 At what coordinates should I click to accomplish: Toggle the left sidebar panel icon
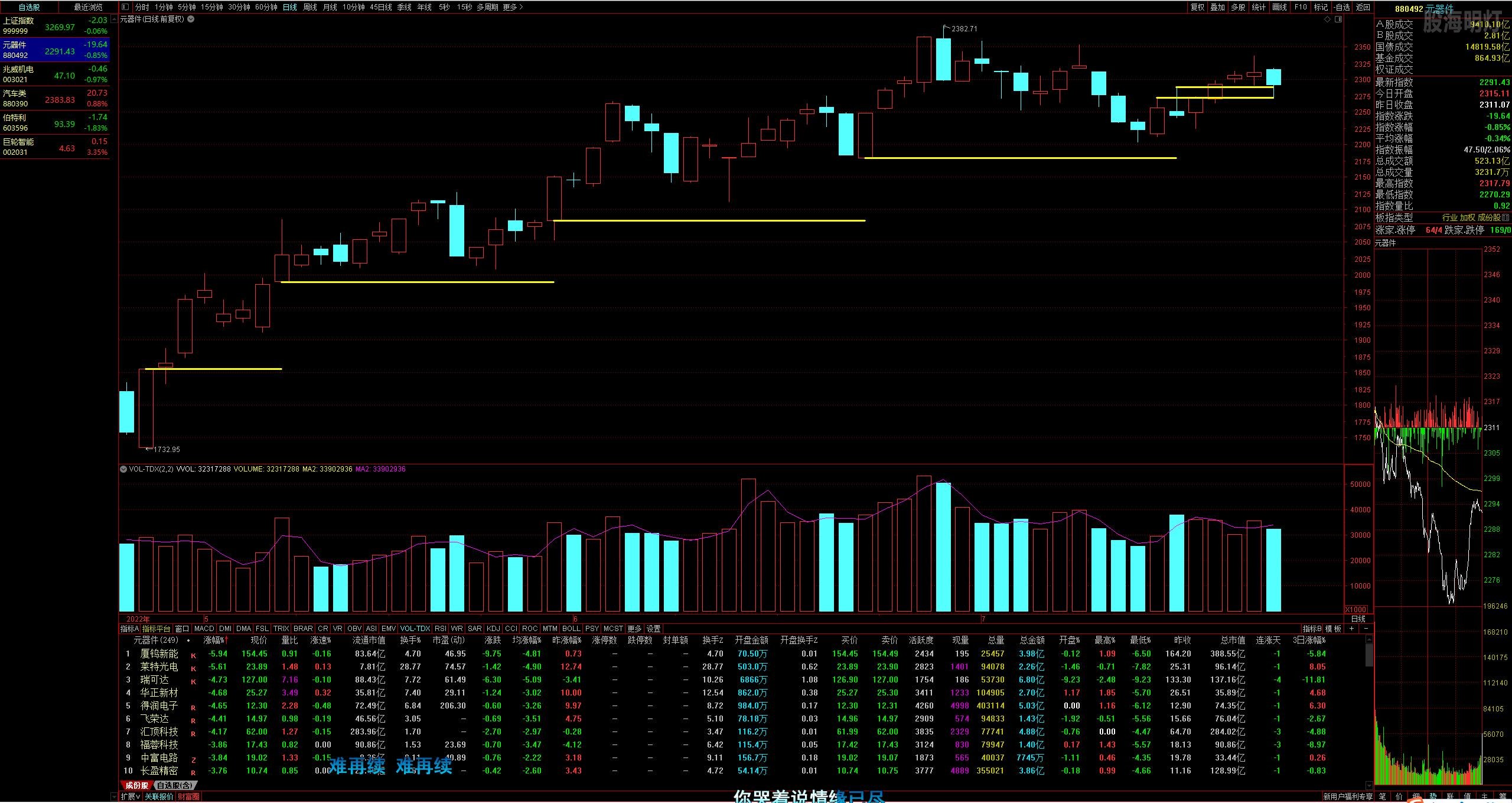125,7
